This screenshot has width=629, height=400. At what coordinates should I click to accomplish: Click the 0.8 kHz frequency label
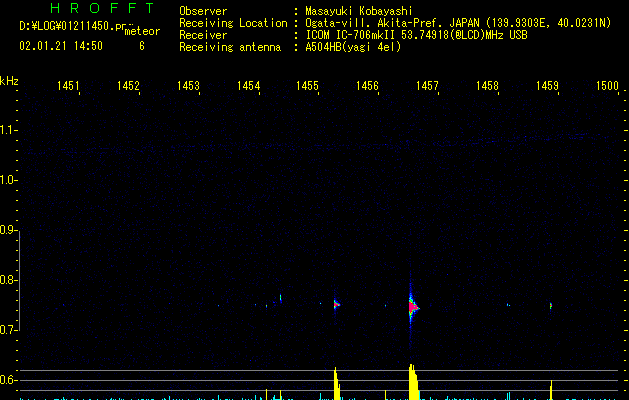(8, 280)
